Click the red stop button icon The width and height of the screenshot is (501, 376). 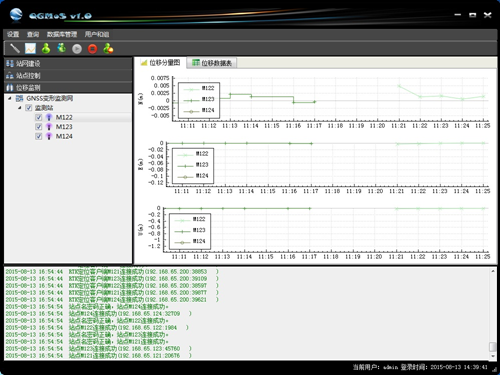(92, 49)
